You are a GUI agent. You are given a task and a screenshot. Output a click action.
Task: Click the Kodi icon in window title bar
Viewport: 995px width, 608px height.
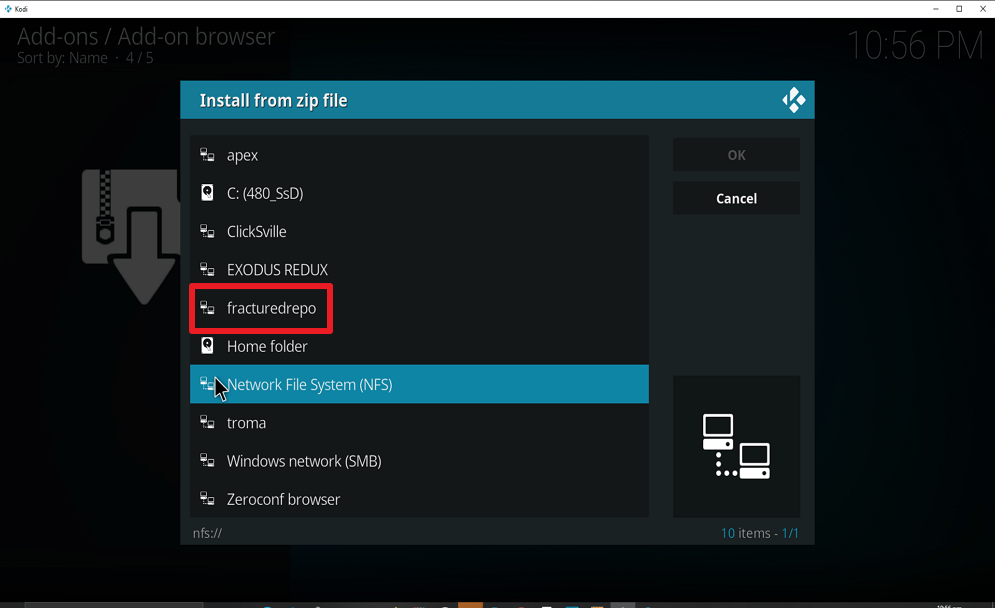coord(8,9)
